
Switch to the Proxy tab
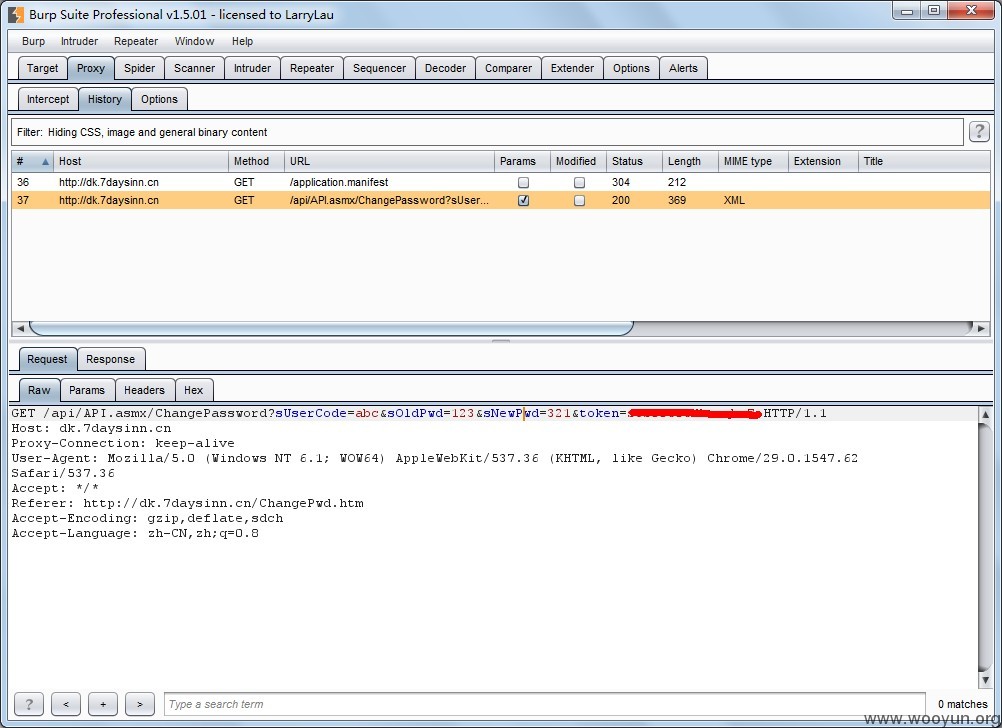[91, 68]
